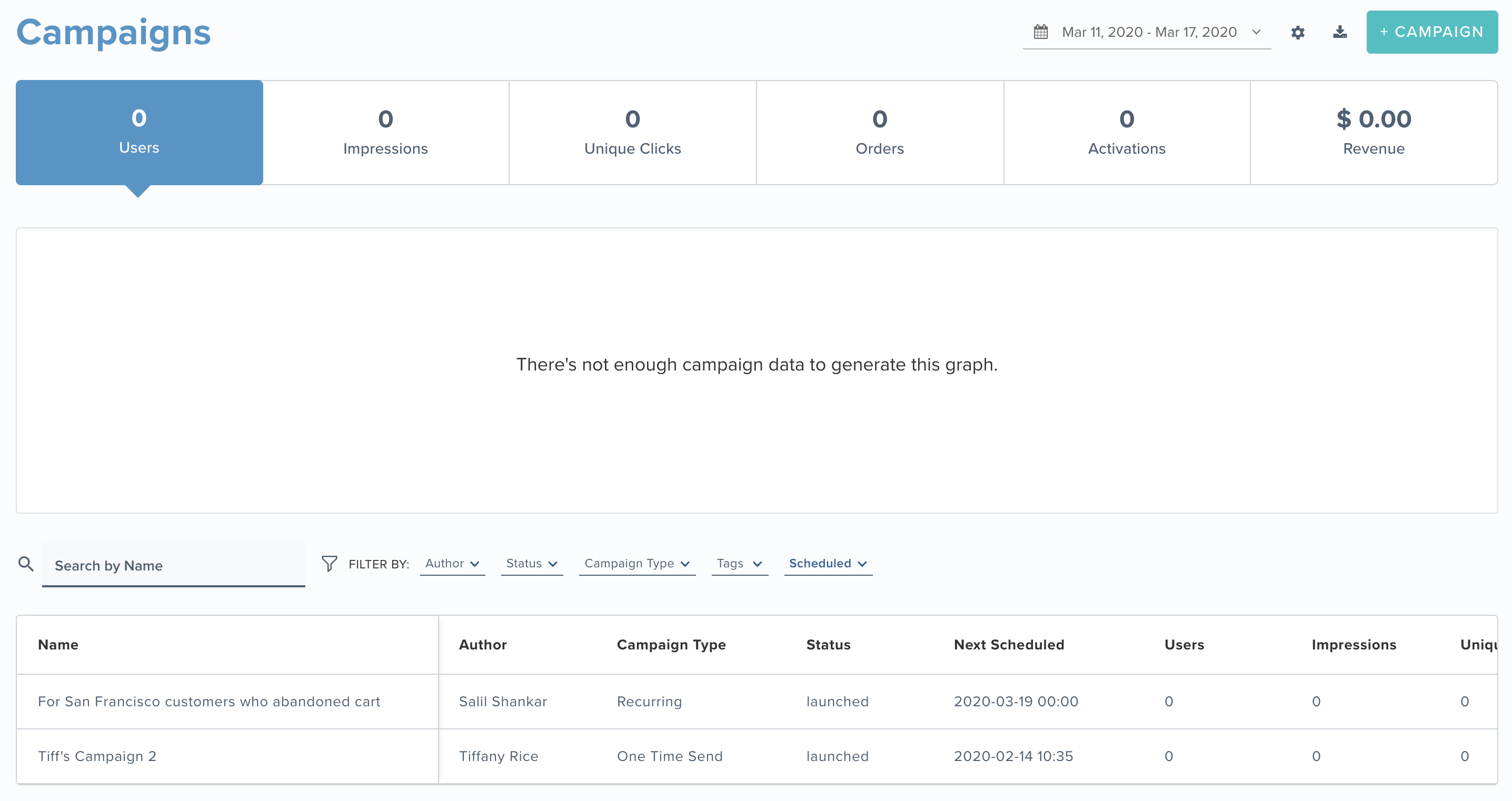Click launched status in Tiff's Campaign row
Screen dimensions: 1512x801
coord(838,756)
